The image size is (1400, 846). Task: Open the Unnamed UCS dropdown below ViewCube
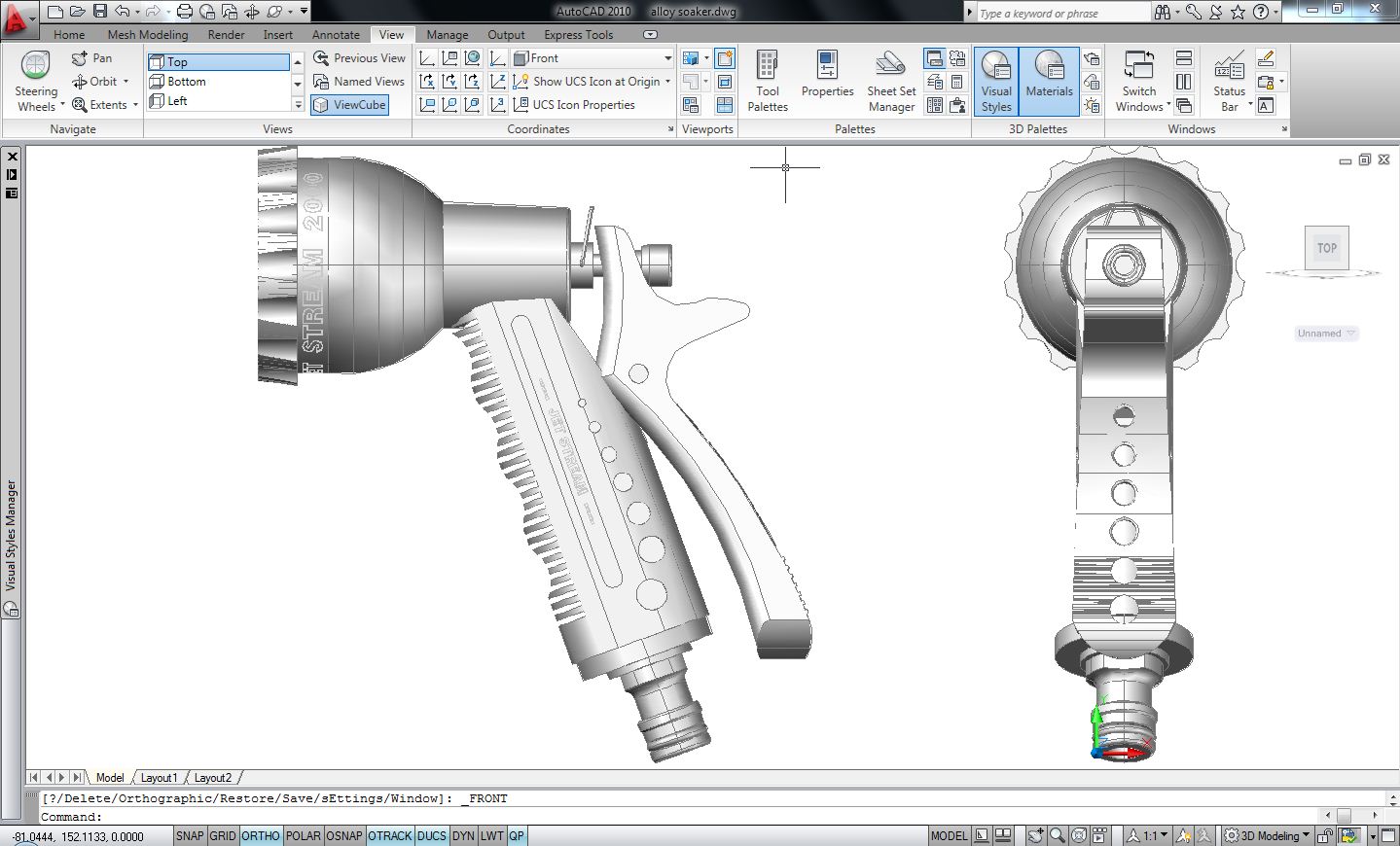click(1325, 334)
